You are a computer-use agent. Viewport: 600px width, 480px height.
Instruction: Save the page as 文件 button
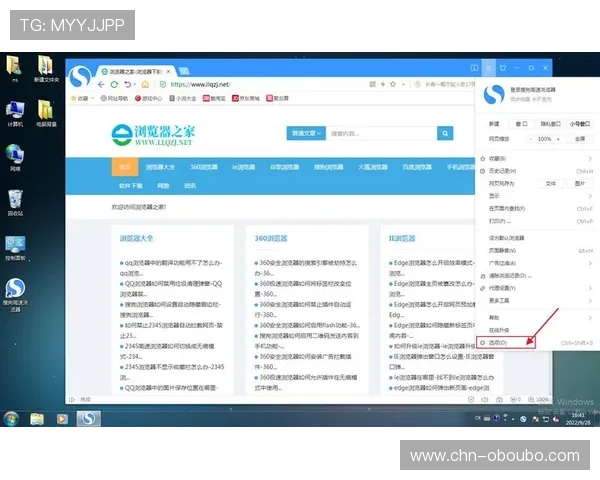click(551, 184)
